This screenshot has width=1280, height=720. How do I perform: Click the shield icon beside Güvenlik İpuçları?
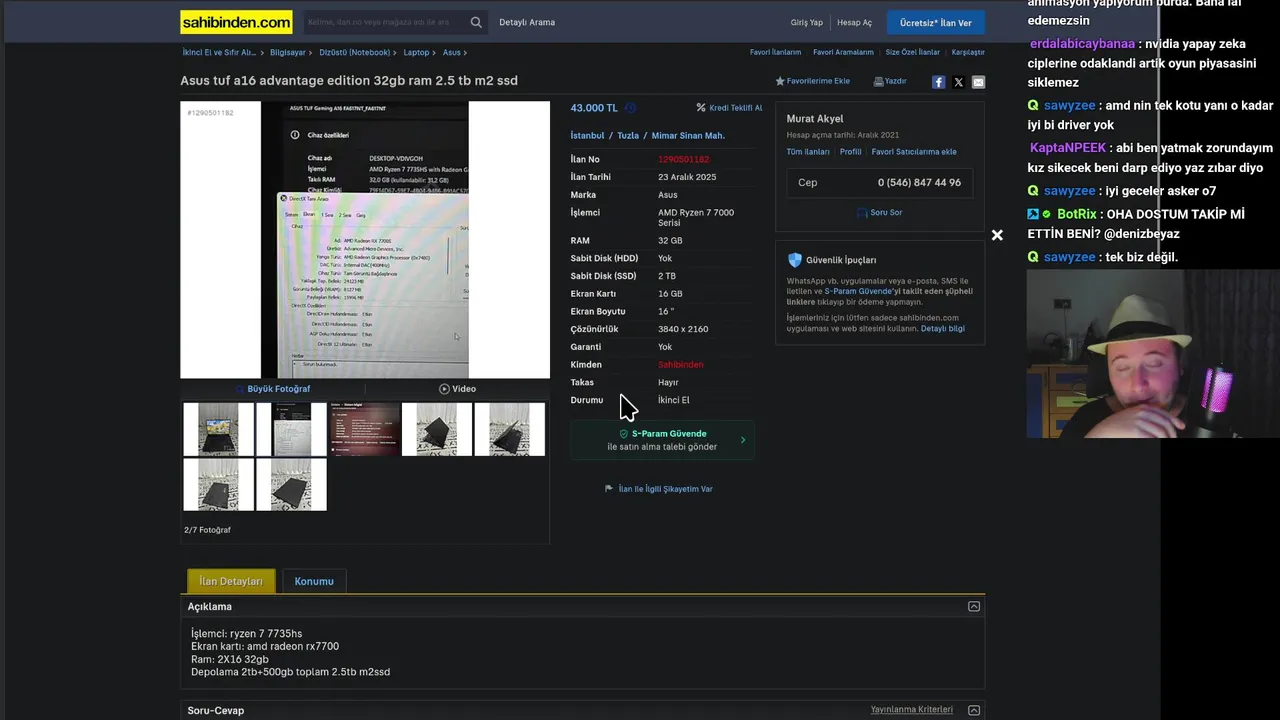(795, 260)
